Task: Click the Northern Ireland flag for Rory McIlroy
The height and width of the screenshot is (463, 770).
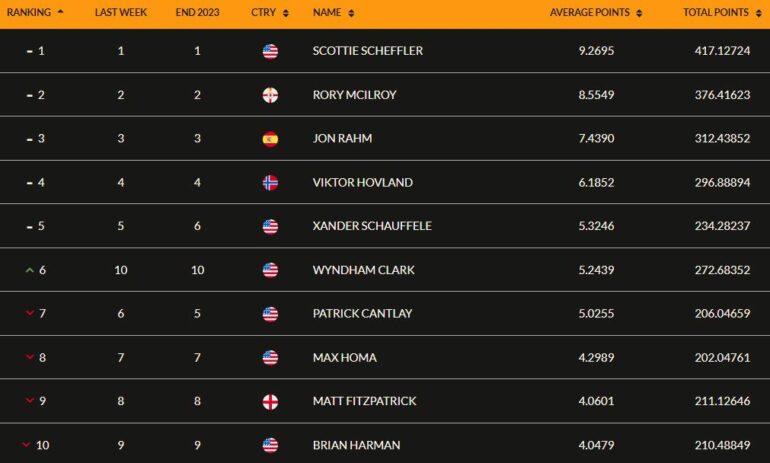Action: coord(270,95)
